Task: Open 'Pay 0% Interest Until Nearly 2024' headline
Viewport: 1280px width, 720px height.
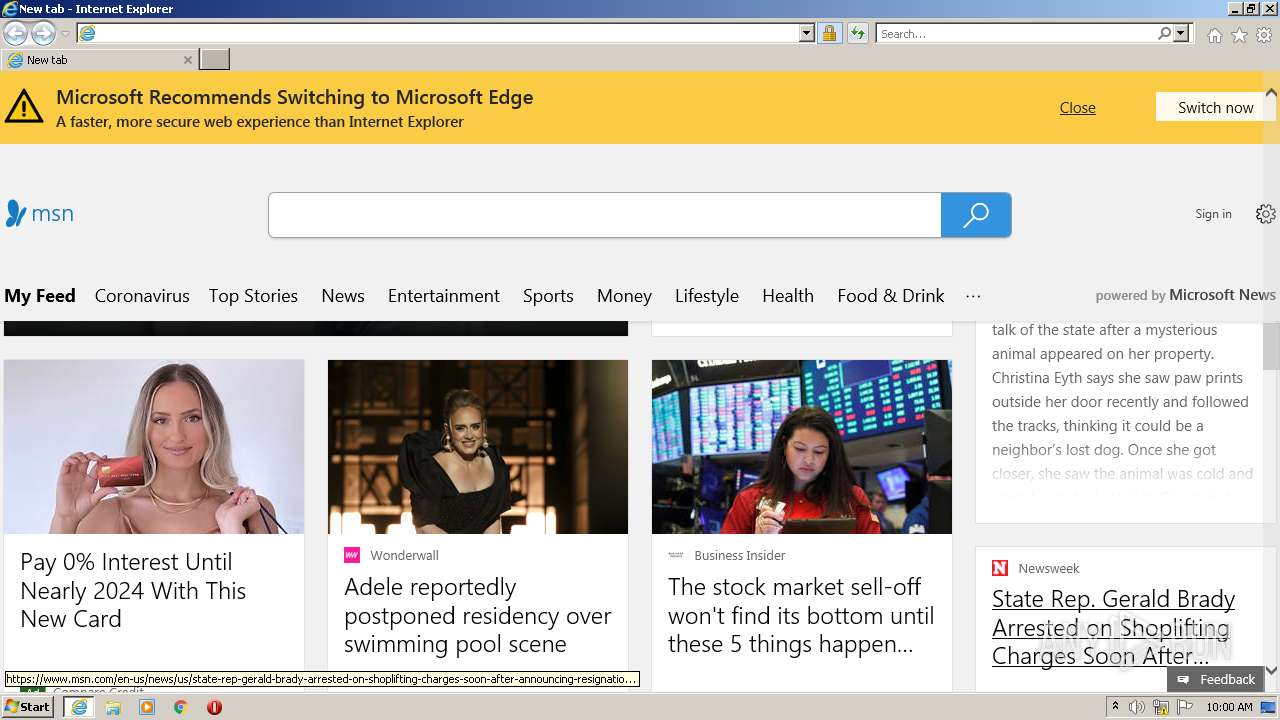Action: pos(133,590)
